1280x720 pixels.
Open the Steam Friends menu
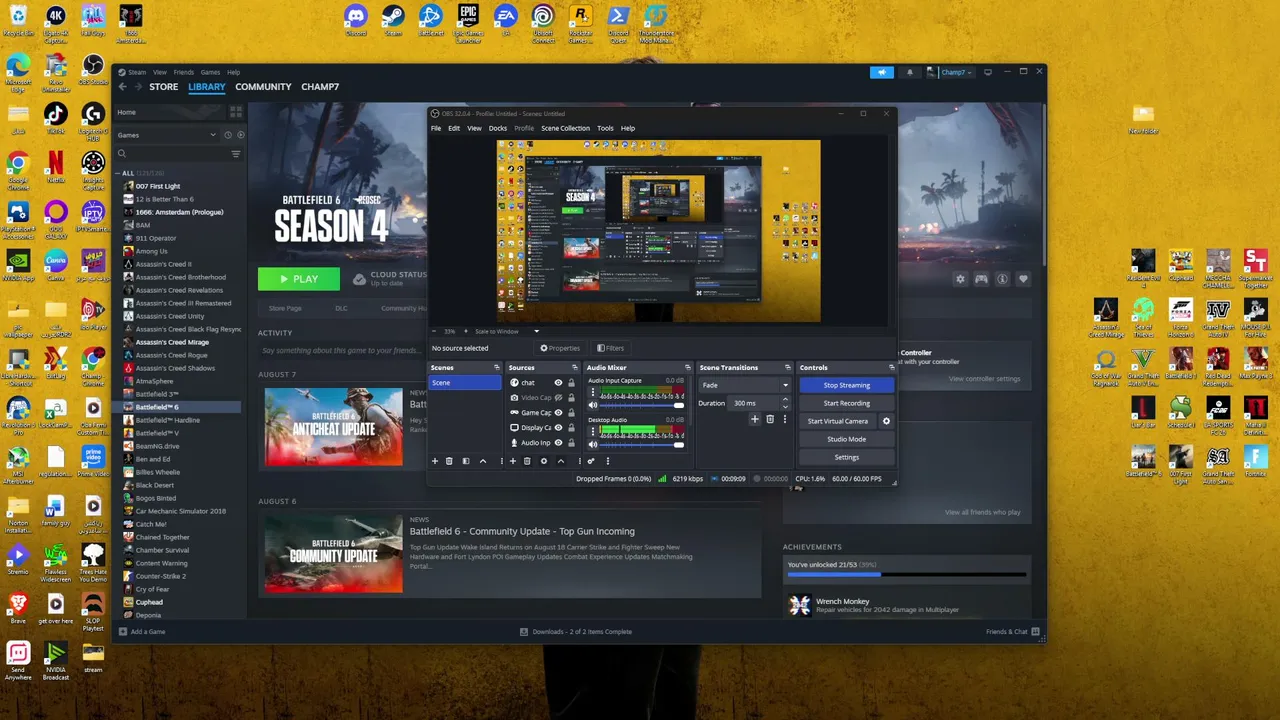click(184, 72)
